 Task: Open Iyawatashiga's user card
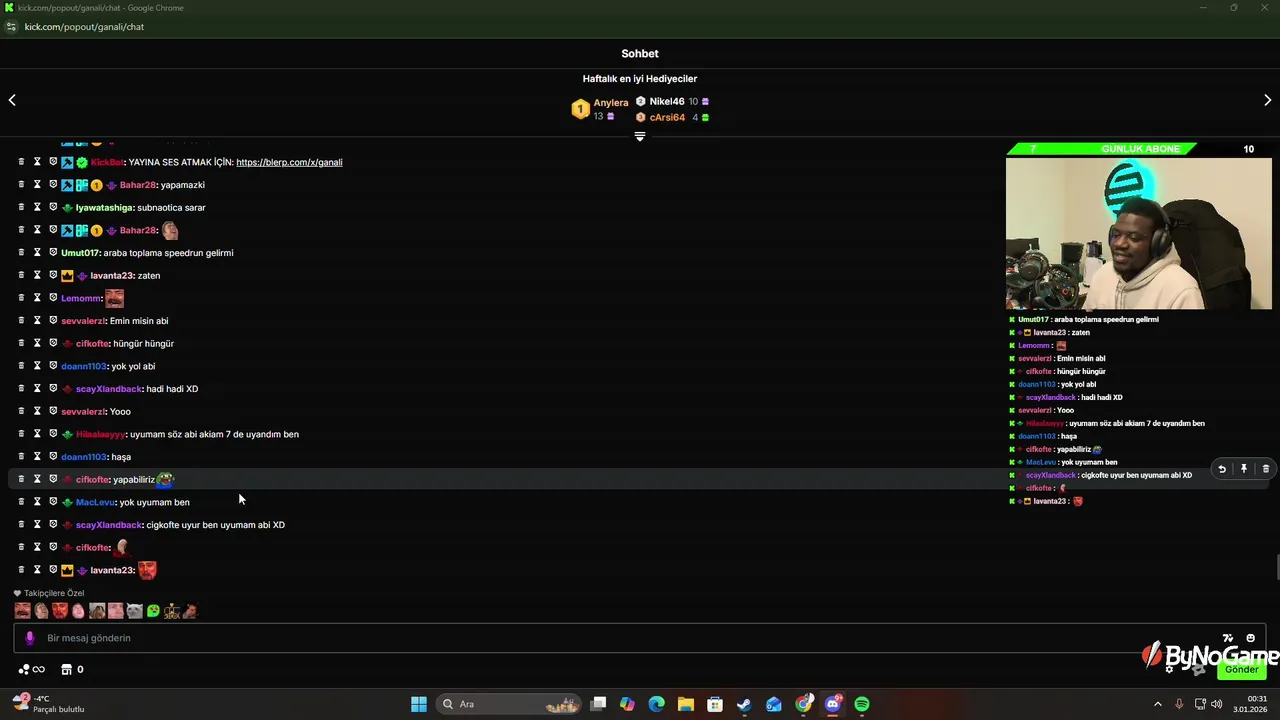(104, 207)
